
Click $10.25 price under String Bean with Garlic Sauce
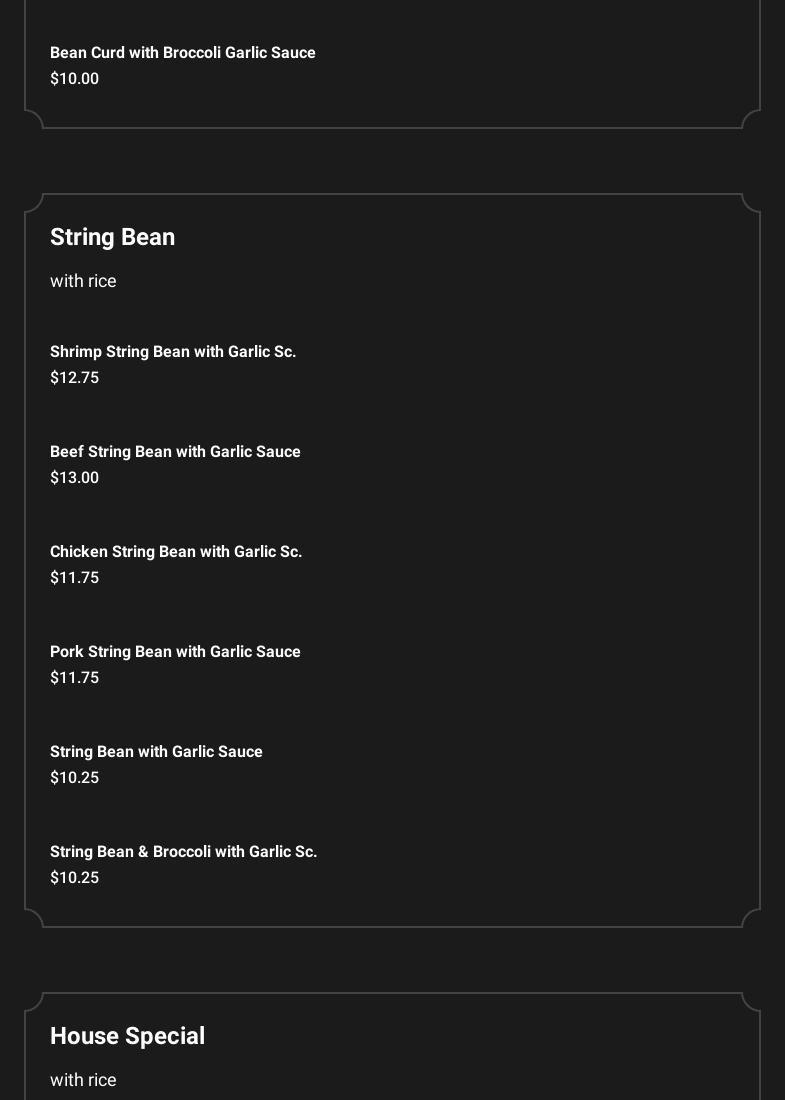[74, 778]
